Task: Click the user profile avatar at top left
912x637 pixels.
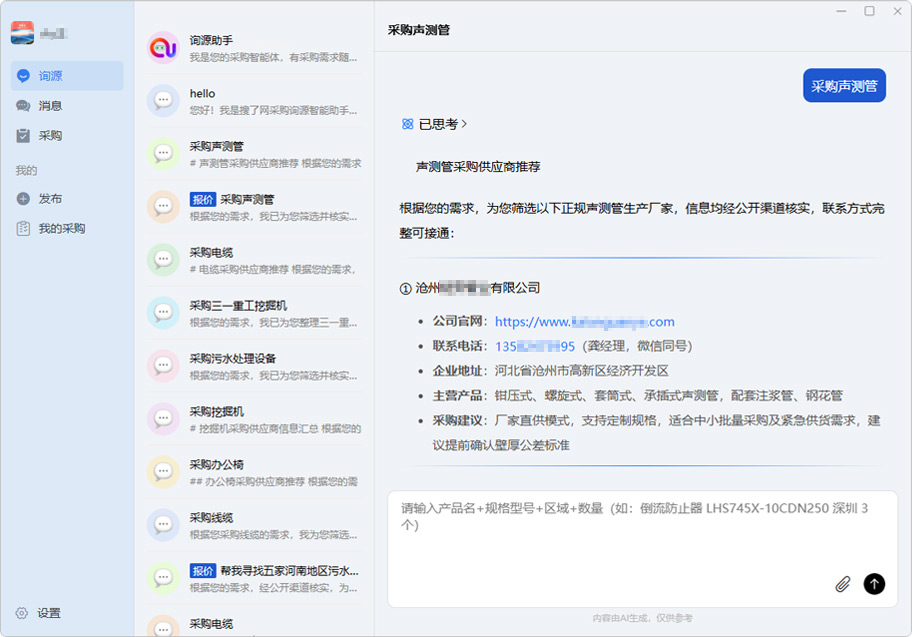Action: point(23,33)
